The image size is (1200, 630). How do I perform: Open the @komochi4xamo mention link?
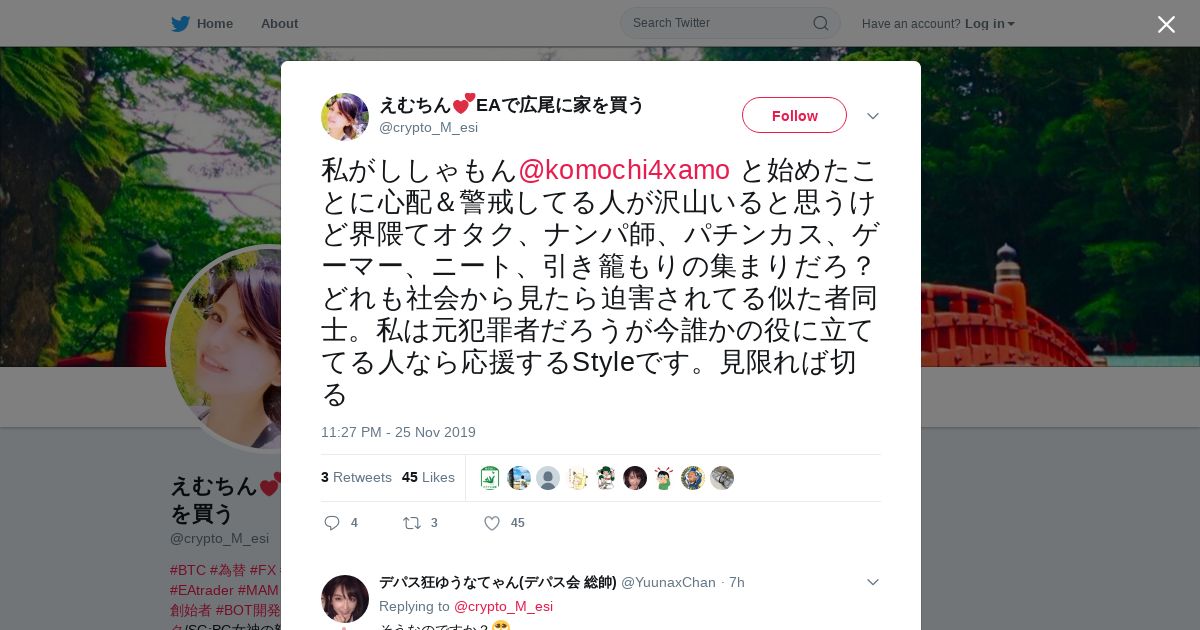[x=624, y=170]
